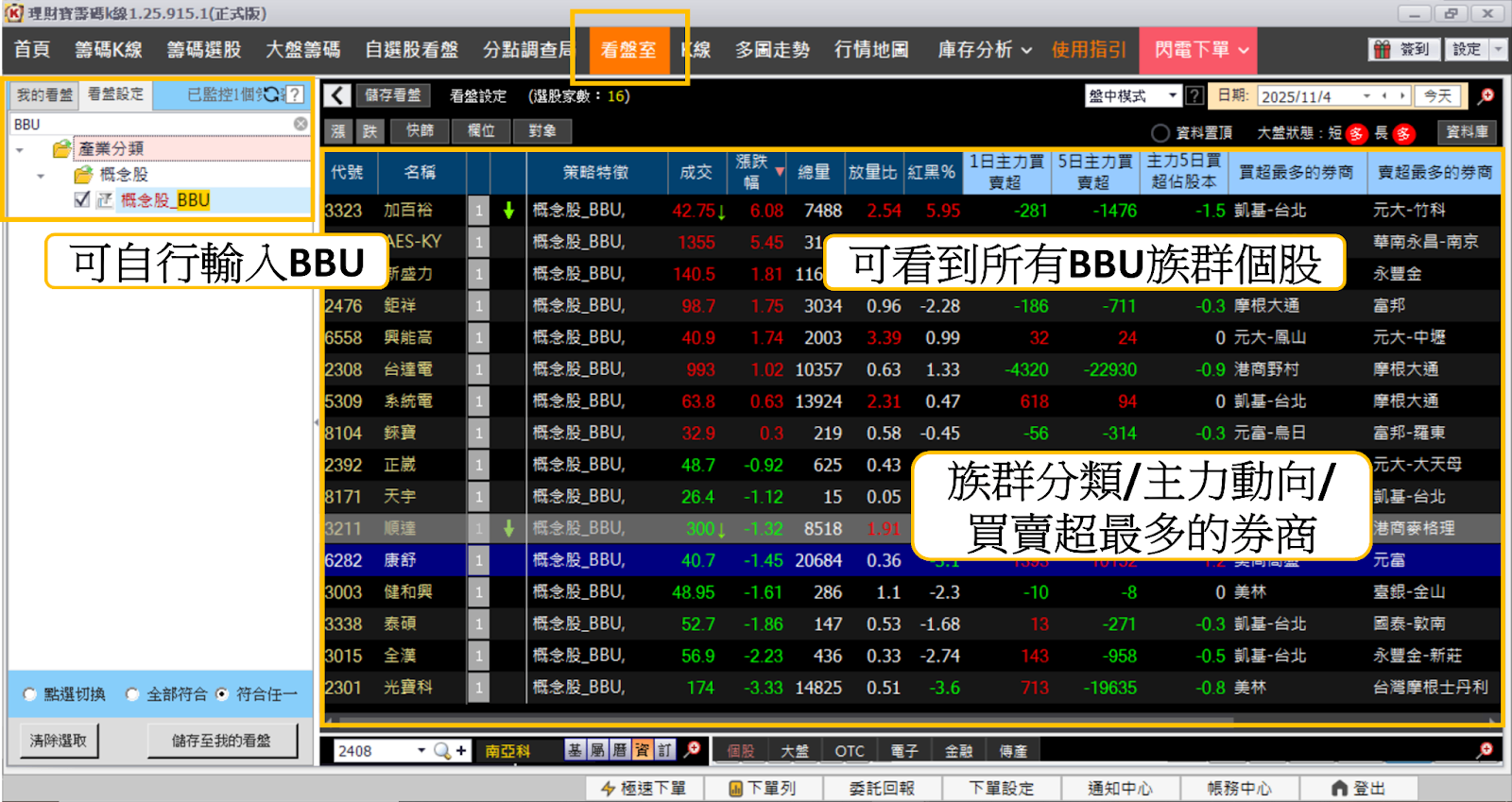This screenshot has width=1512, height=802.
Task: Select the 全部符合 radio option
Action: click(x=132, y=694)
